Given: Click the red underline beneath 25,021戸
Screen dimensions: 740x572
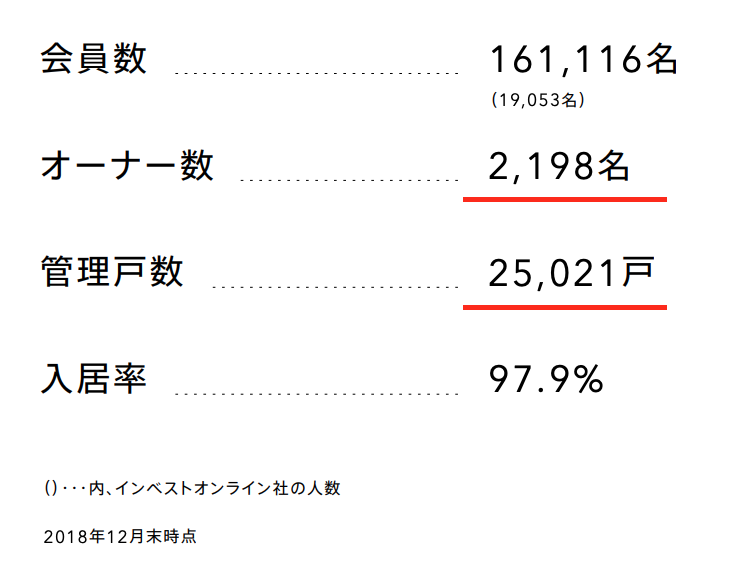Looking at the screenshot, I should pos(565,307).
